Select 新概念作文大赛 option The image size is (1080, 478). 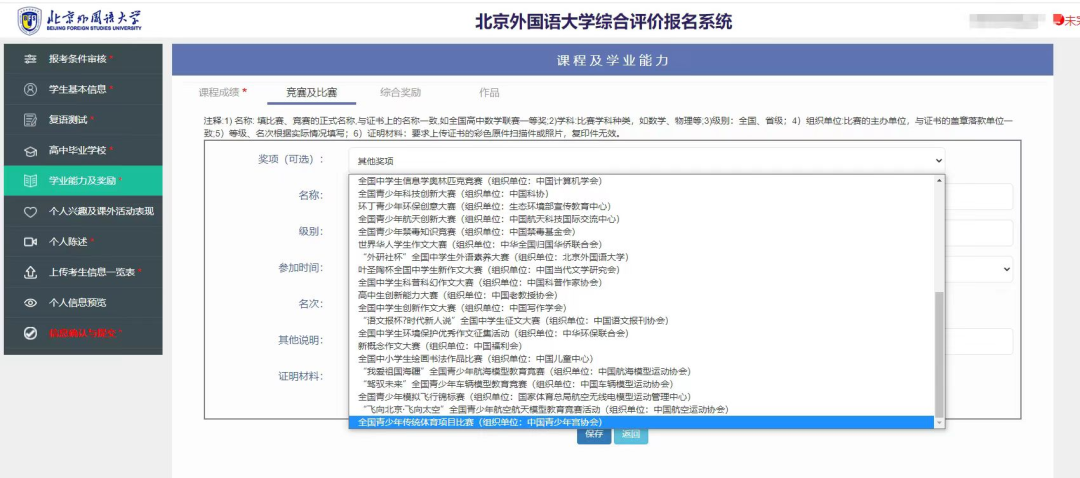pyautogui.click(x=641, y=346)
